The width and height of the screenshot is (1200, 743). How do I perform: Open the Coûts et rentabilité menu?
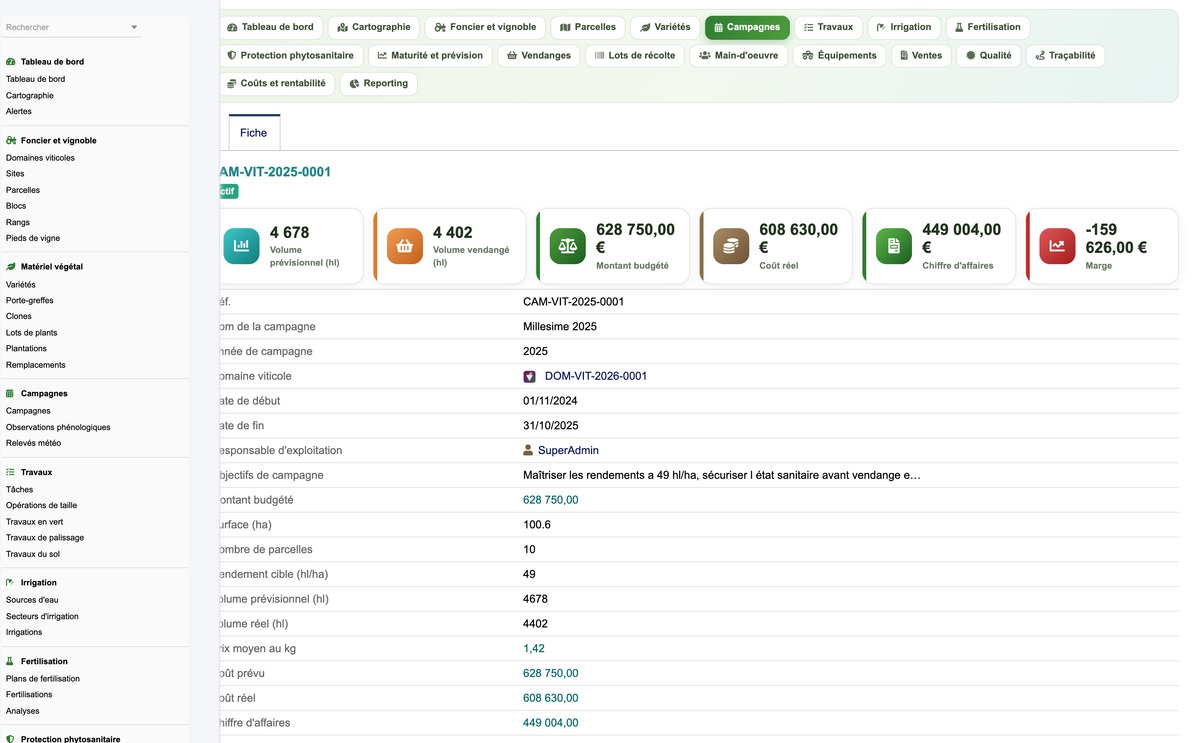[x=277, y=83]
